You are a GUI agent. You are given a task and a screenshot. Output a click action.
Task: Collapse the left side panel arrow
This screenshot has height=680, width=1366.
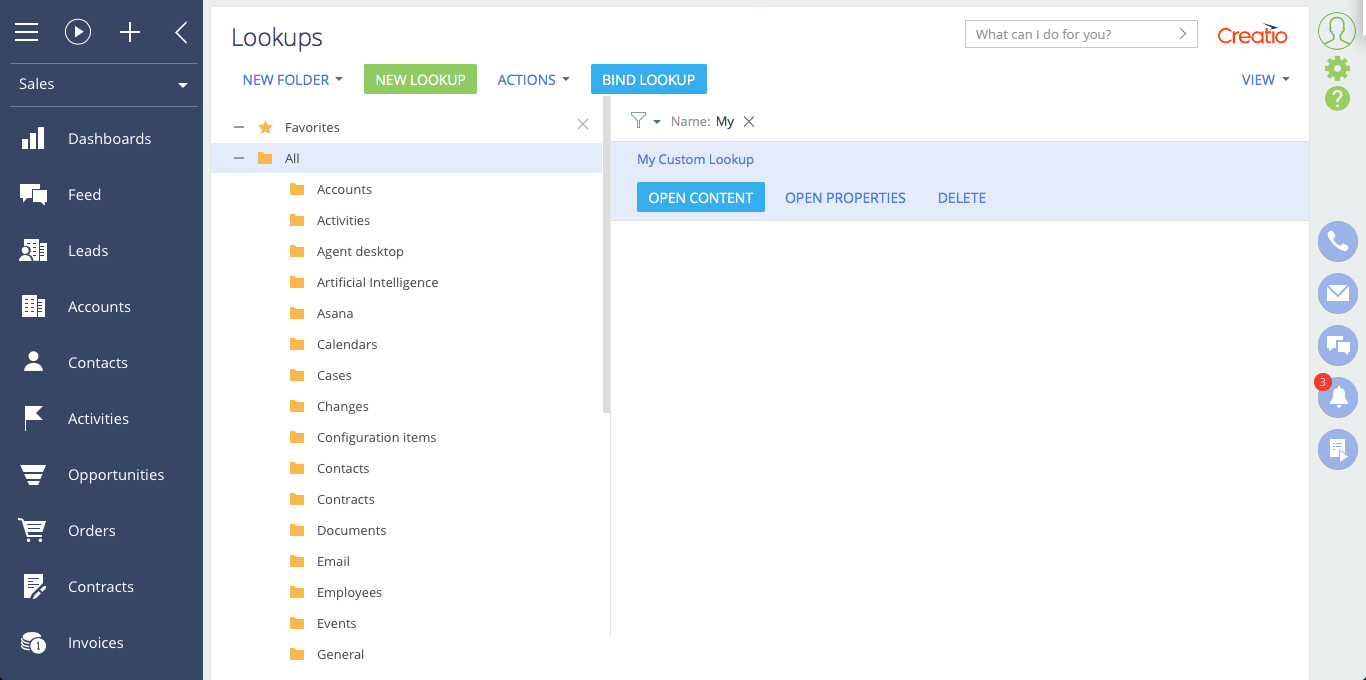[181, 32]
